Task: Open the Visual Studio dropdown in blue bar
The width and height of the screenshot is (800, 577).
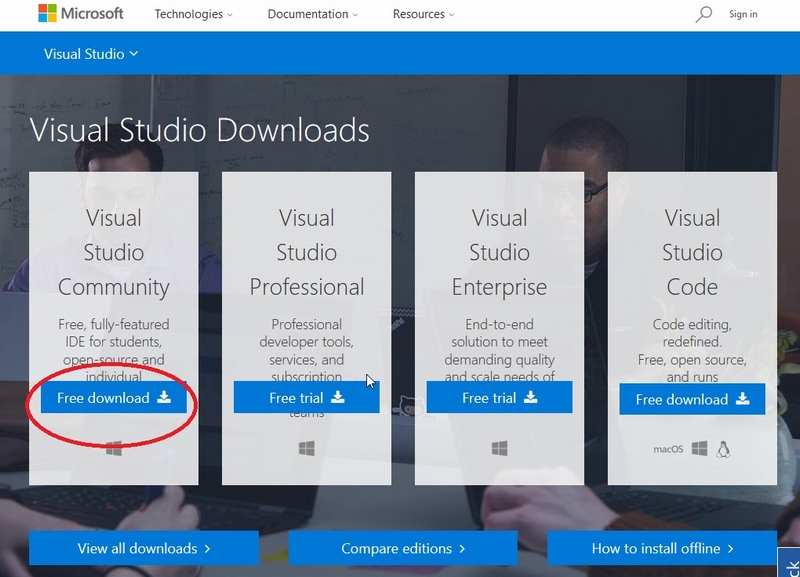Action: pyautogui.click(x=91, y=54)
